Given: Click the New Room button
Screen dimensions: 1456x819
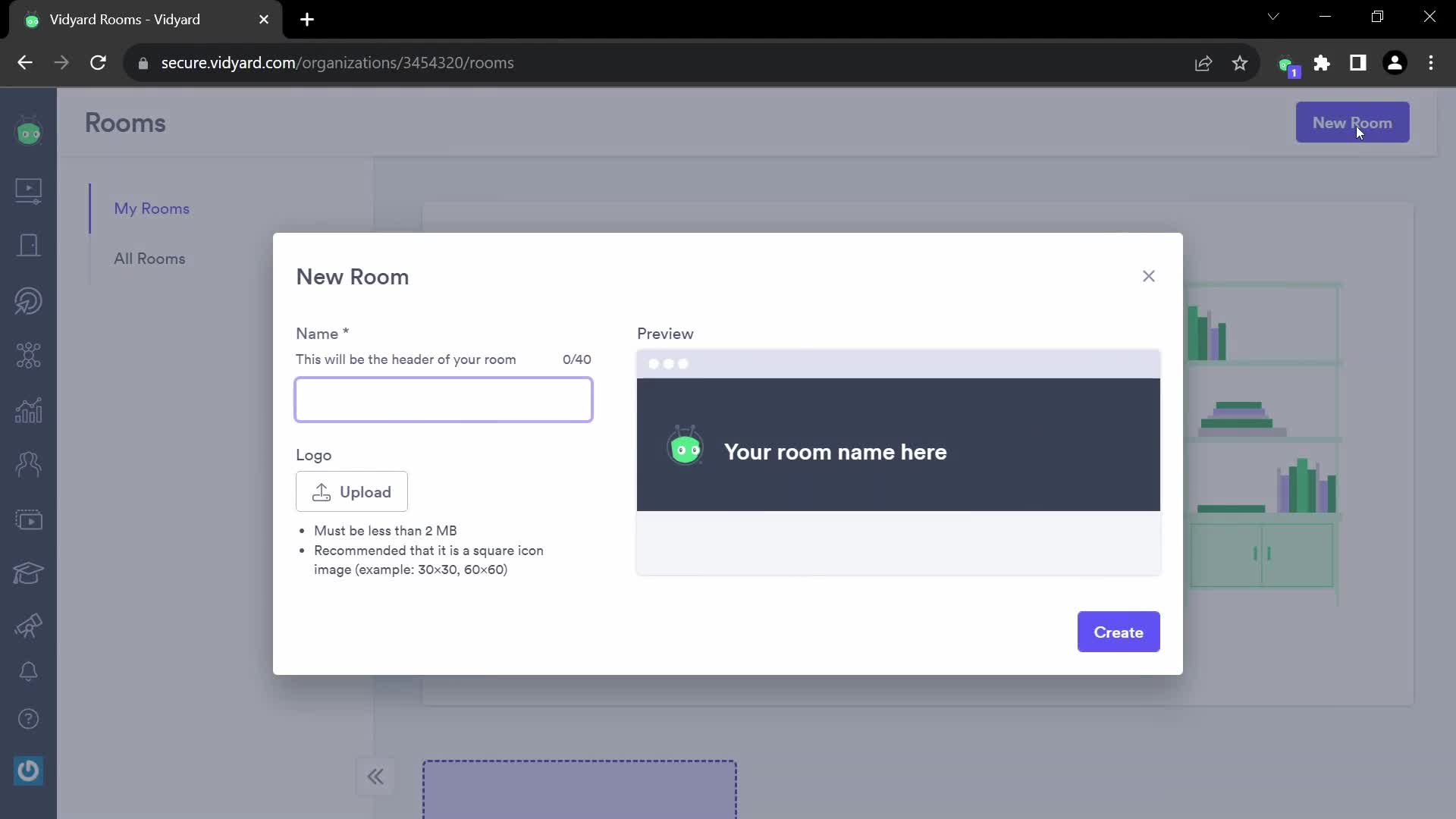Looking at the screenshot, I should tap(1352, 122).
